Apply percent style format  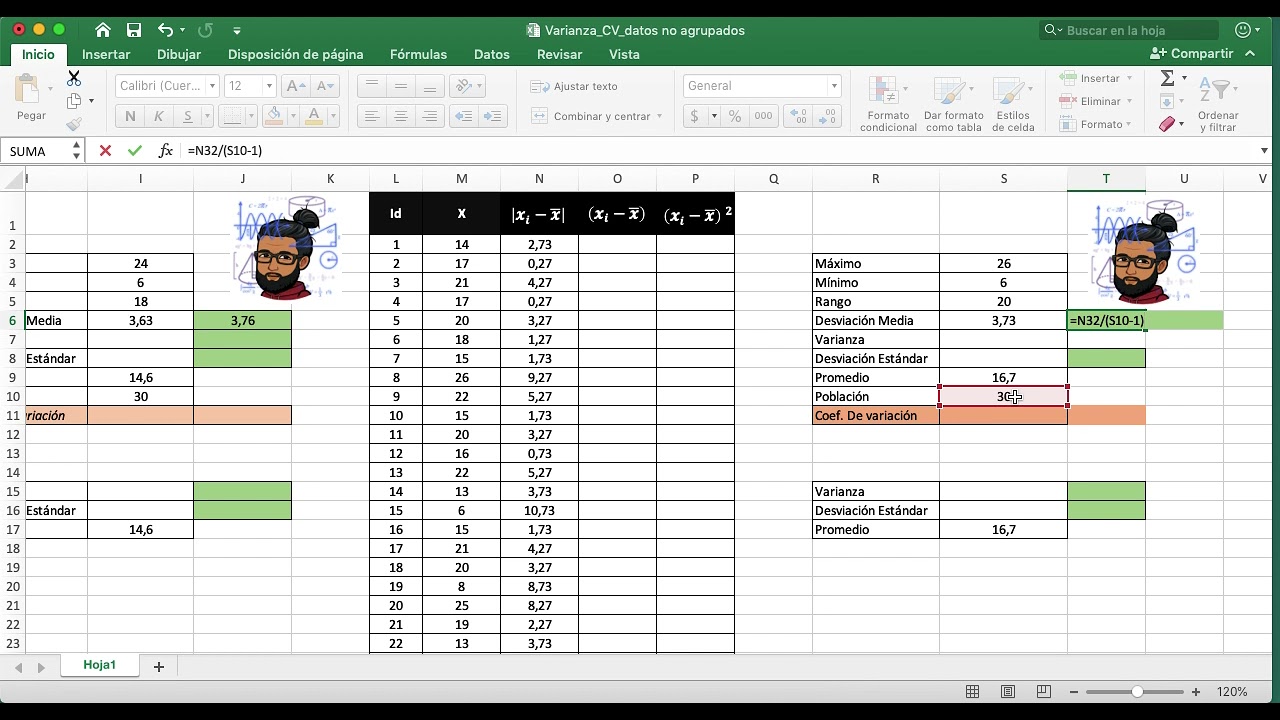[x=735, y=116]
